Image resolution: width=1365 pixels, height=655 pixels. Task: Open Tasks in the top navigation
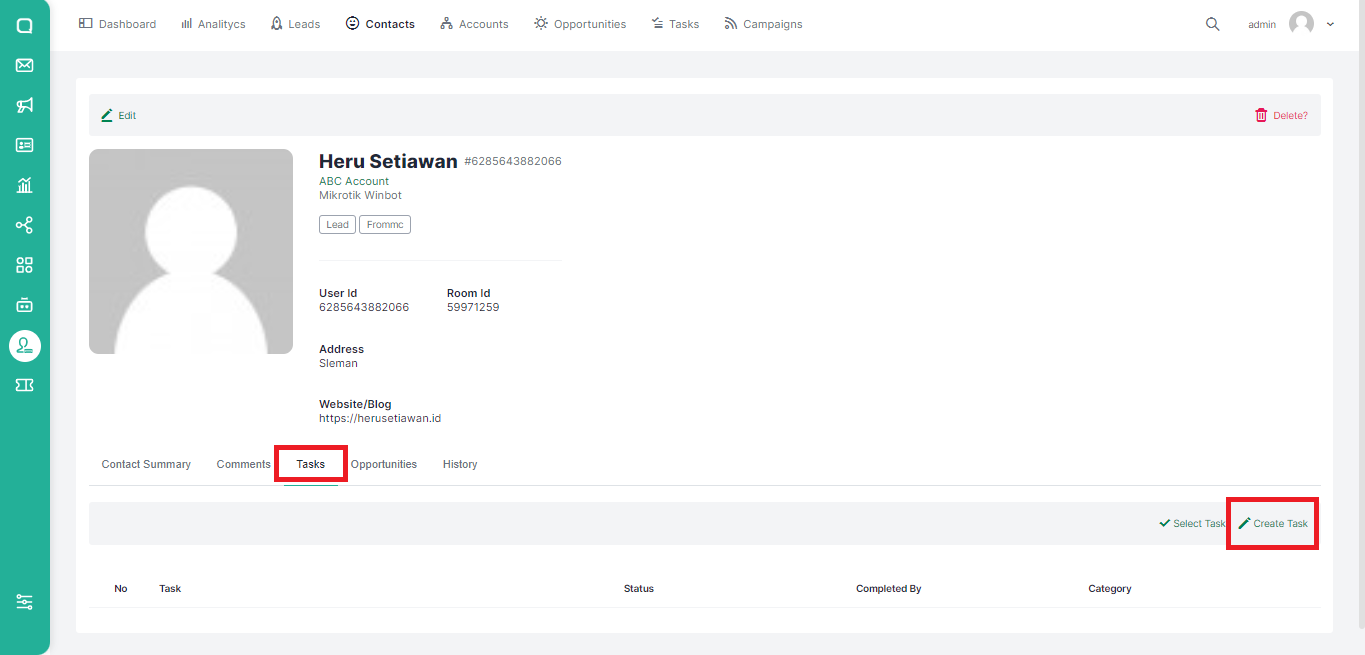point(675,24)
